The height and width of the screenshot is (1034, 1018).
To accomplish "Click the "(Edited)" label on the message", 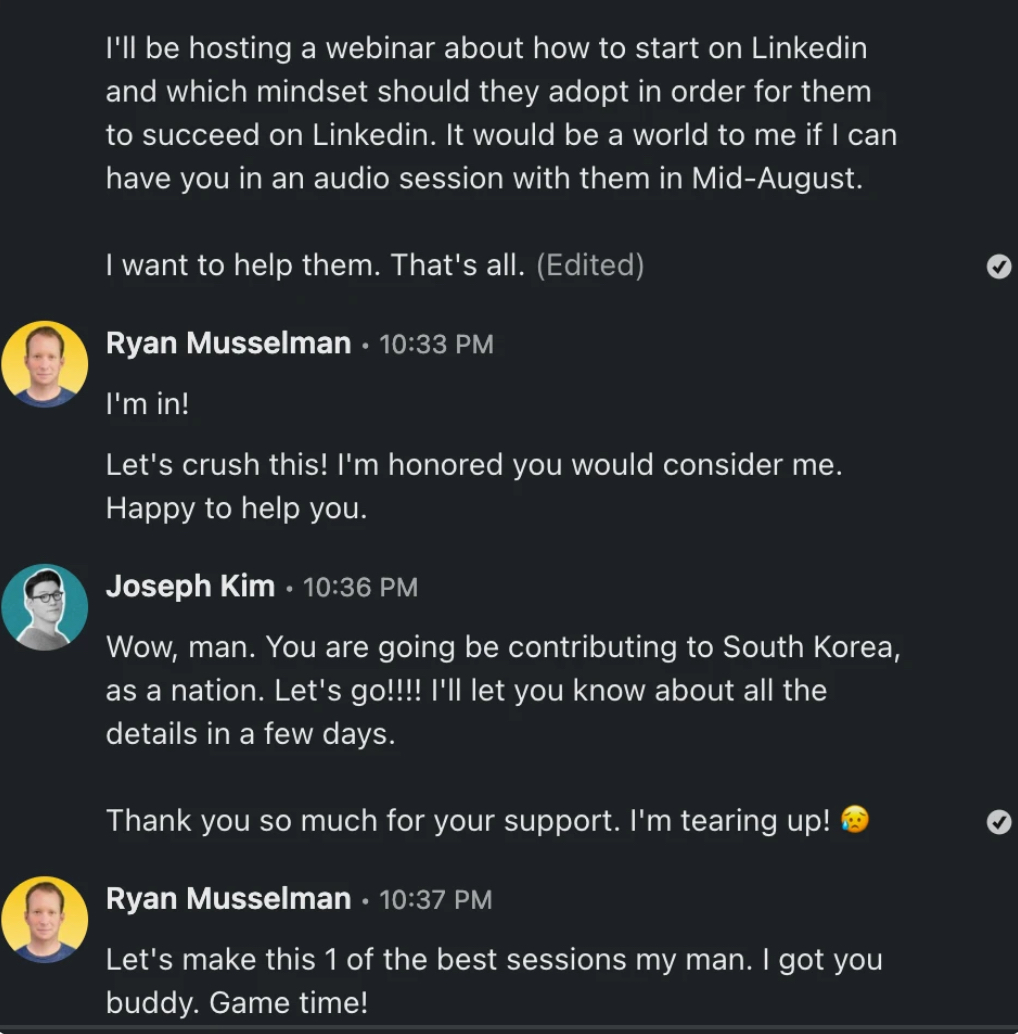I will click(x=590, y=265).
